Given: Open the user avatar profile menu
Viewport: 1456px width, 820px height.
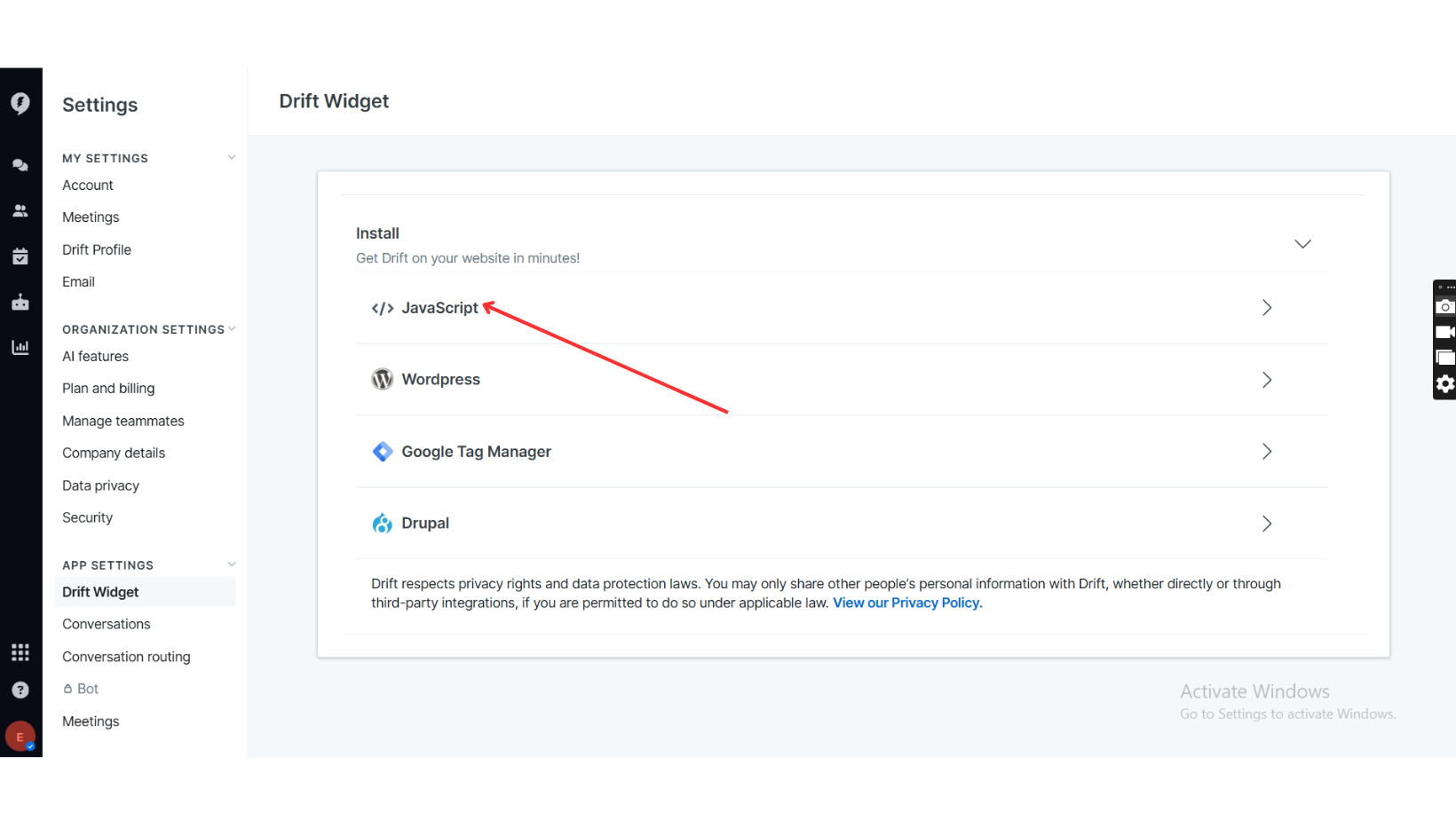Looking at the screenshot, I should (20, 737).
